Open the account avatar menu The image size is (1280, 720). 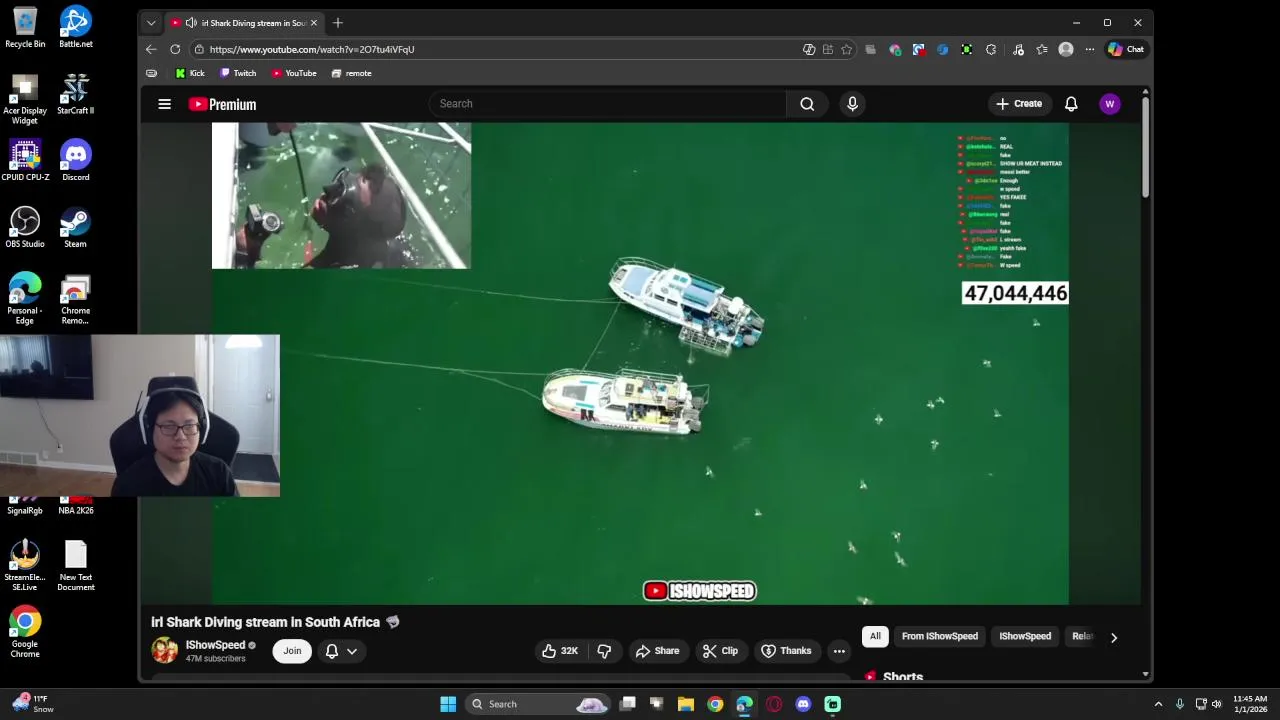click(x=1109, y=104)
